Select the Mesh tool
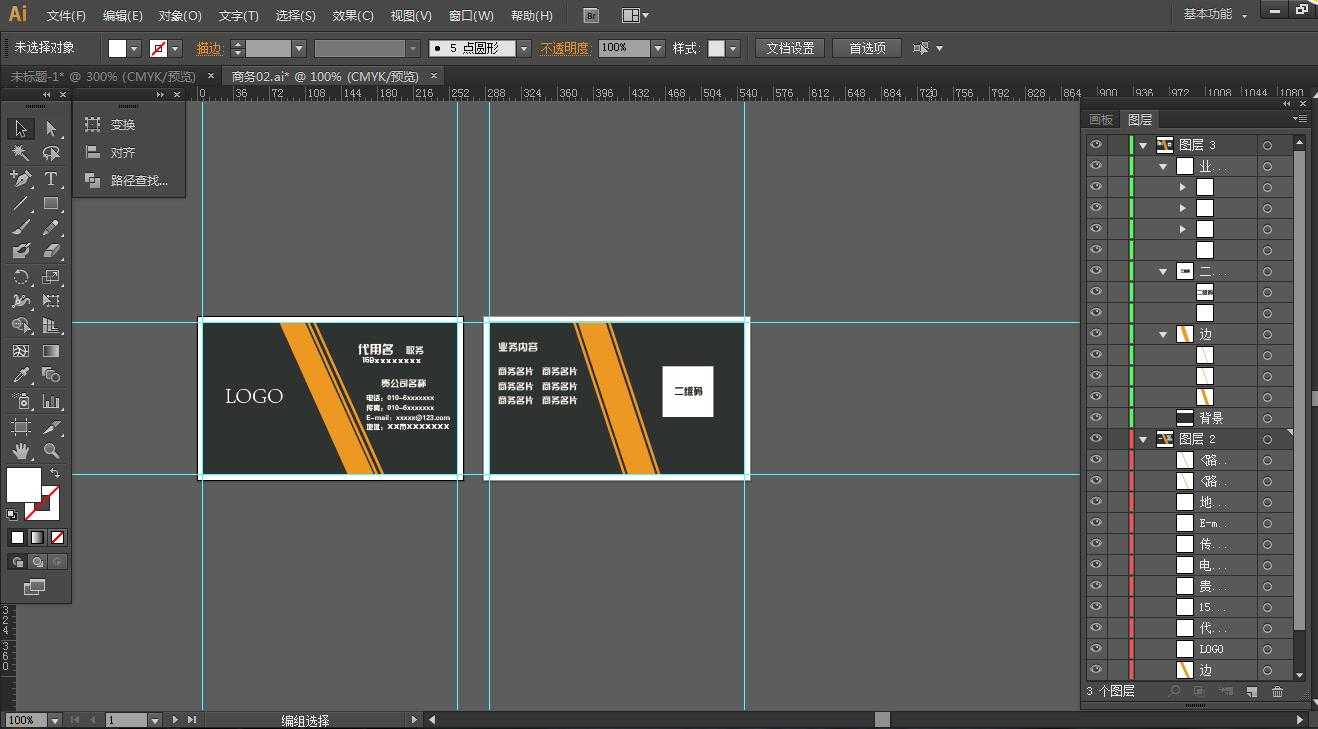 click(21, 351)
